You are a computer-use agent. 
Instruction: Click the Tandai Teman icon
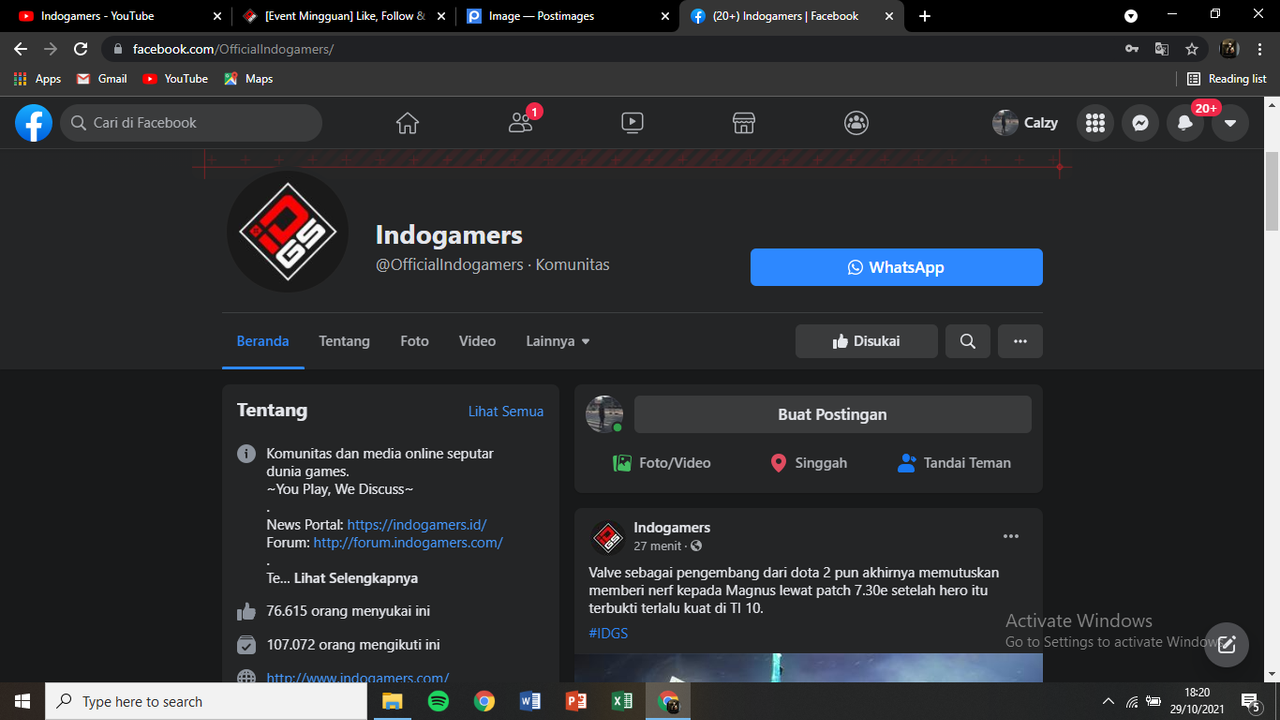[907, 463]
